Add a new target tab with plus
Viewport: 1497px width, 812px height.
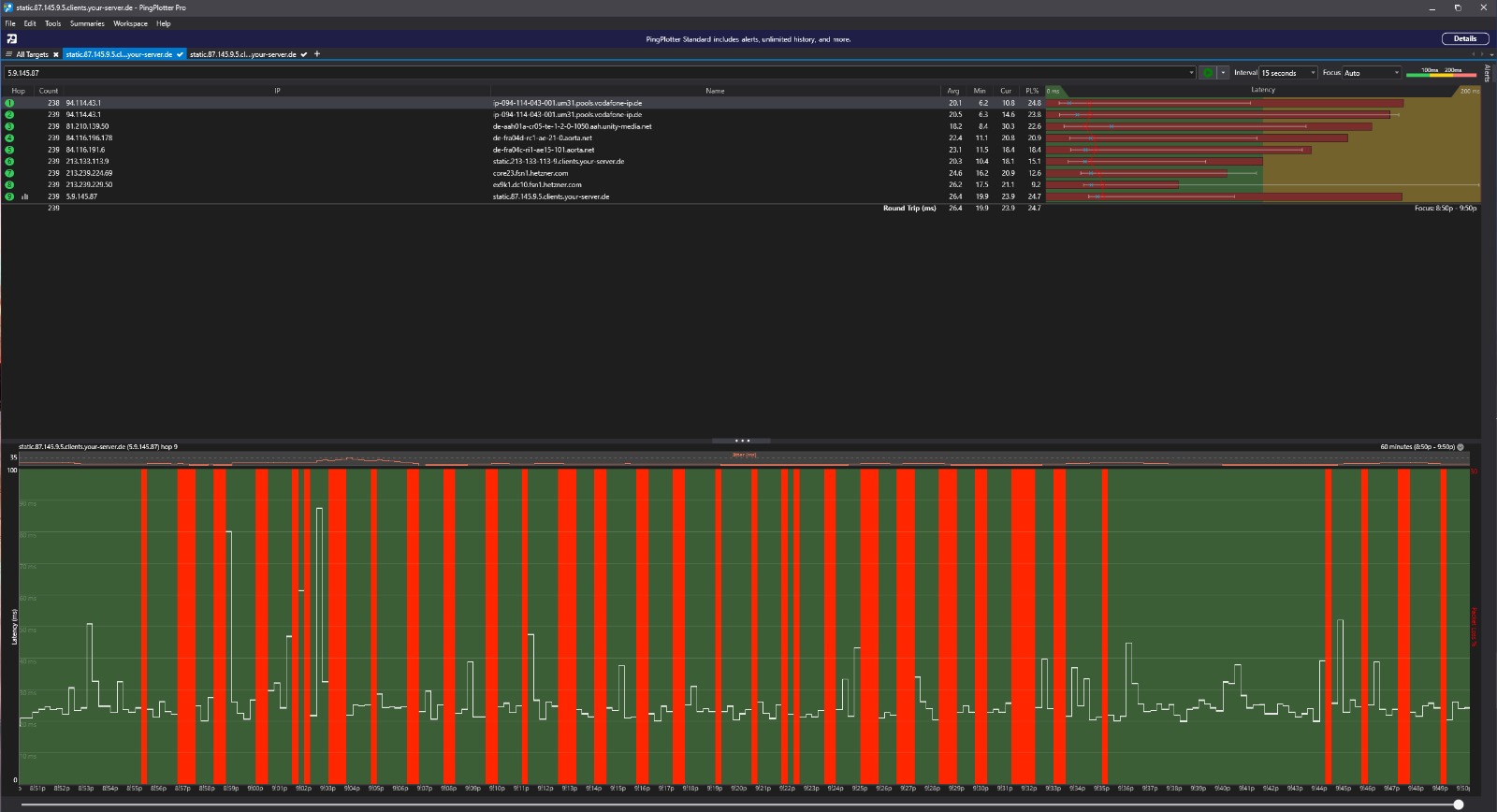(317, 54)
